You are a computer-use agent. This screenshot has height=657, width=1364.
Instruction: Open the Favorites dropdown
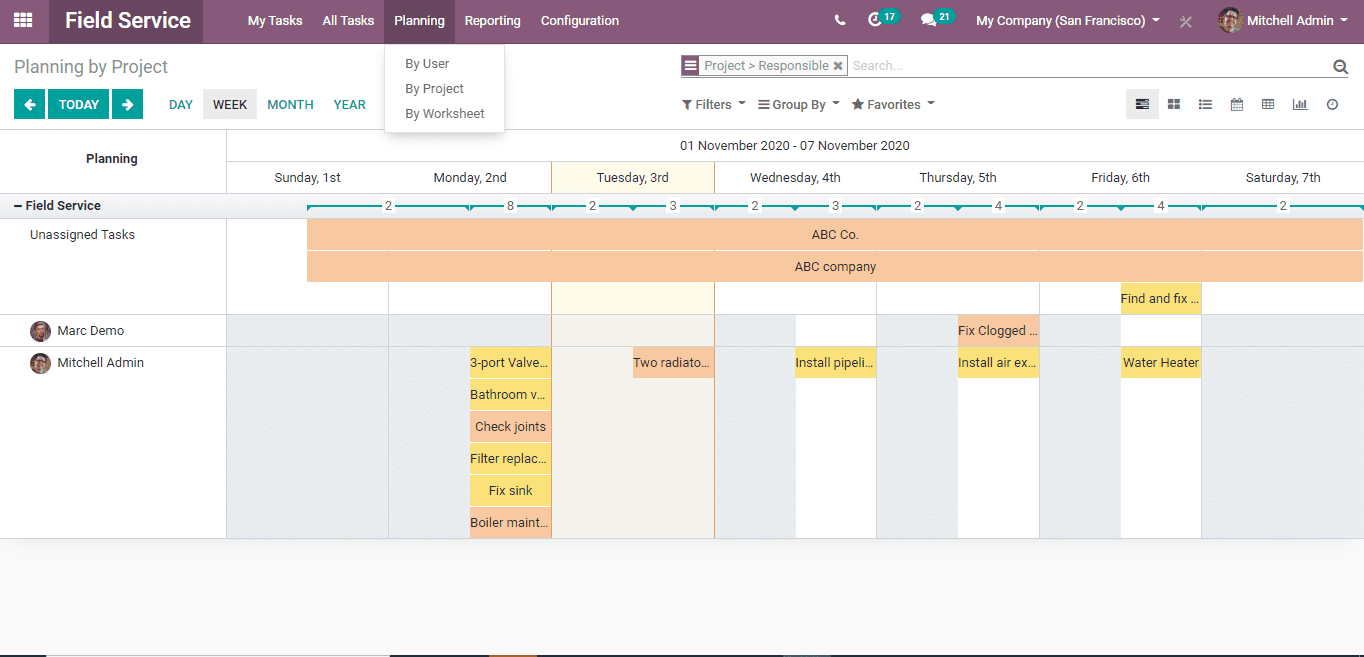(x=892, y=104)
